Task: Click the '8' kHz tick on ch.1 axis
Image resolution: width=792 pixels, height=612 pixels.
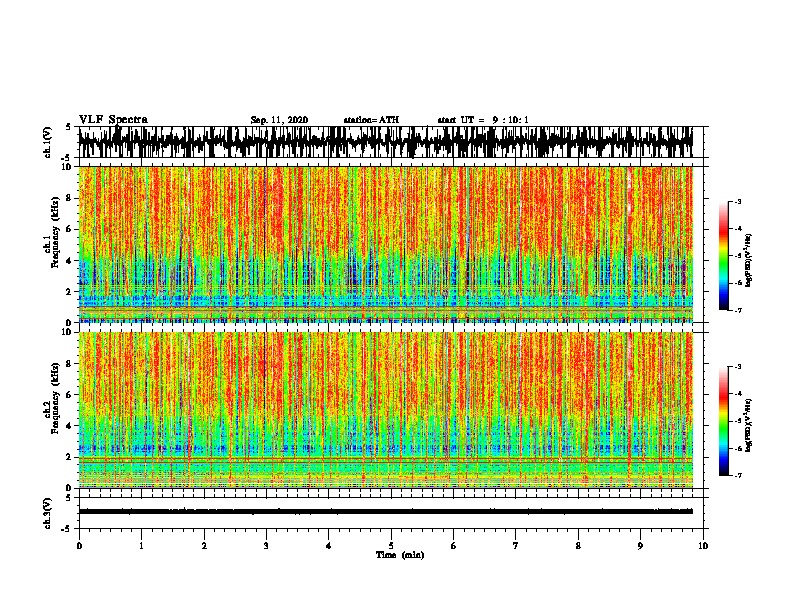Action: [x=71, y=198]
